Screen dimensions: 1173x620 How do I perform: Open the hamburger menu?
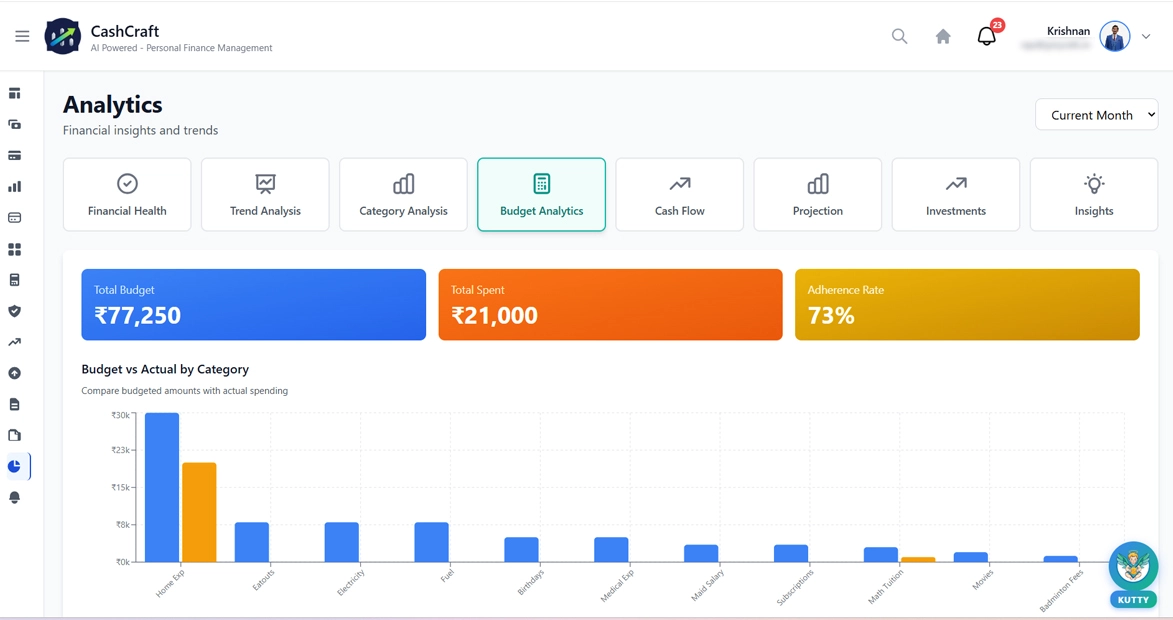pos(22,36)
